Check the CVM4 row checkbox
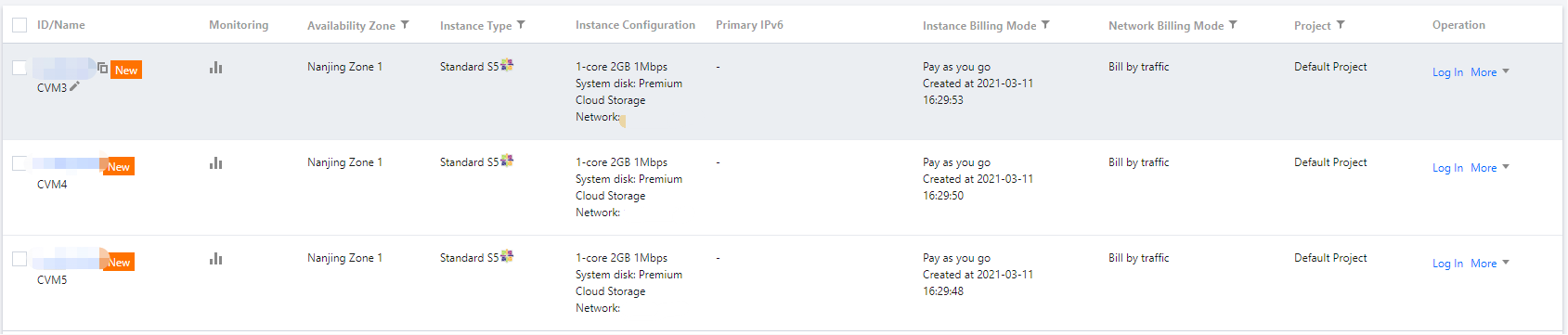The image size is (1568, 335). click(x=19, y=163)
